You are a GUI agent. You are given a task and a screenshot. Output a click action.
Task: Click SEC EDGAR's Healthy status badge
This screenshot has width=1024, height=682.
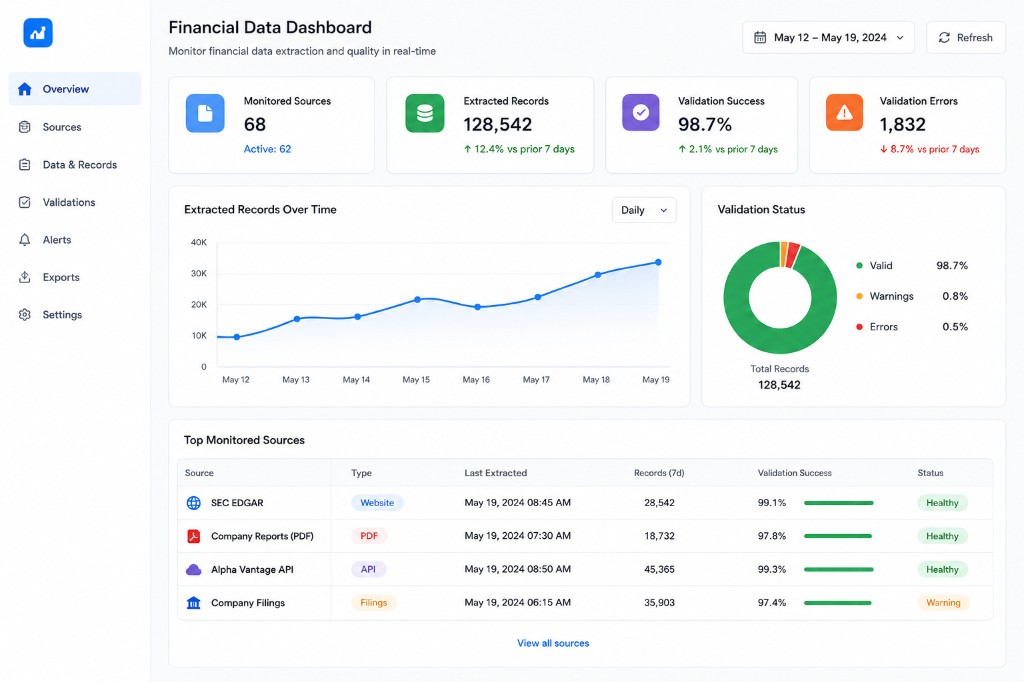pos(942,503)
